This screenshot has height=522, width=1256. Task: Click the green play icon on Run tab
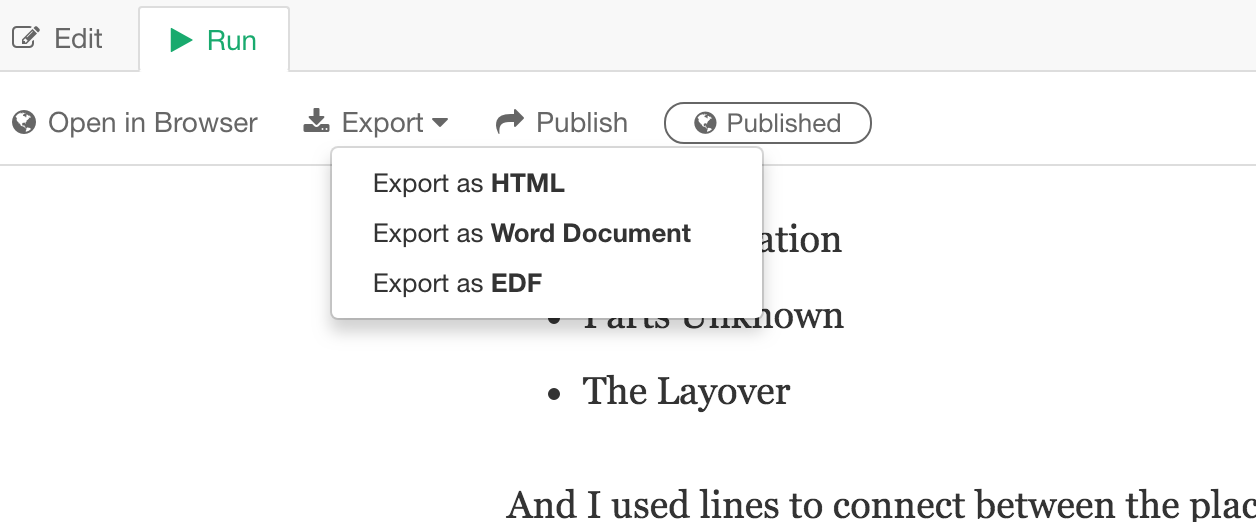[x=181, y=40]
